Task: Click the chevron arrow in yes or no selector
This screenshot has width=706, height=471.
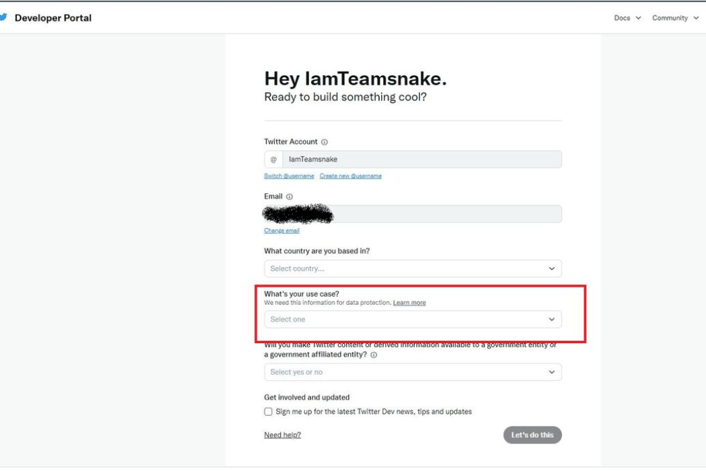Action: [x=552, y=372]
